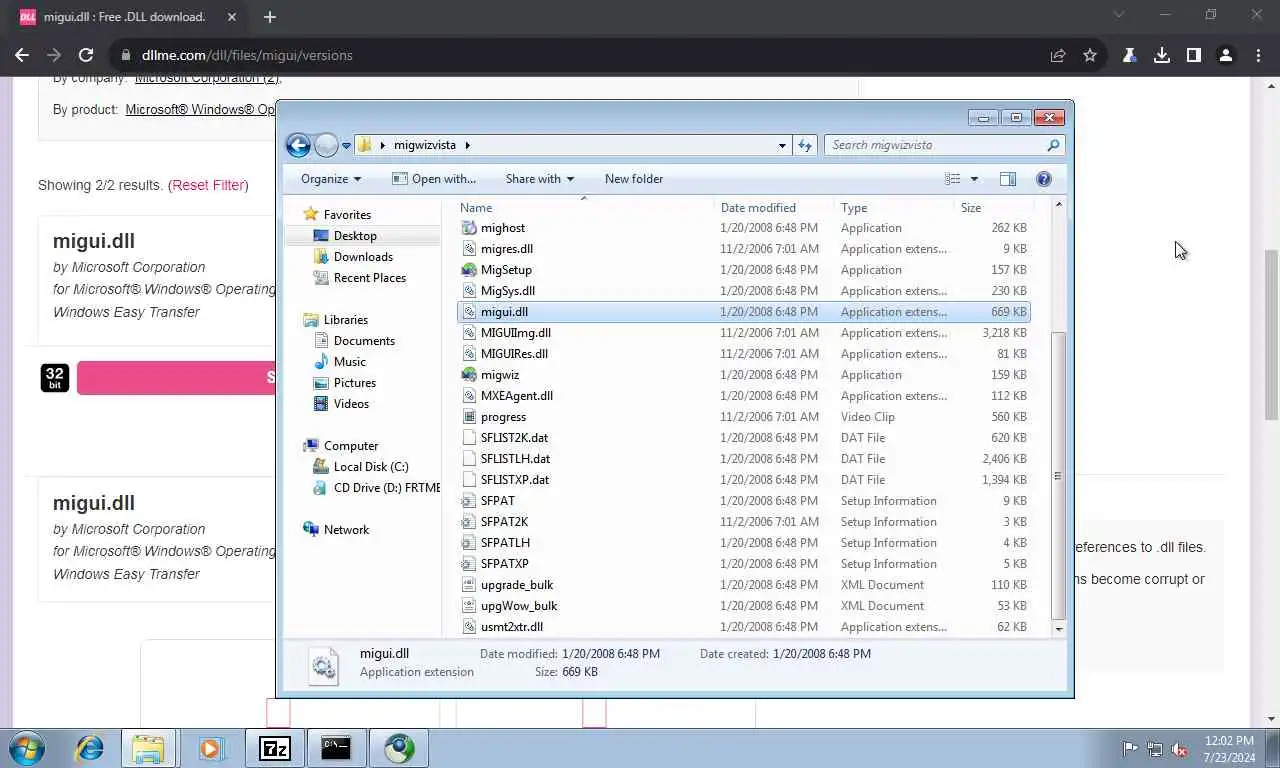Select the MigSetup application icon

tap(469, 270)
